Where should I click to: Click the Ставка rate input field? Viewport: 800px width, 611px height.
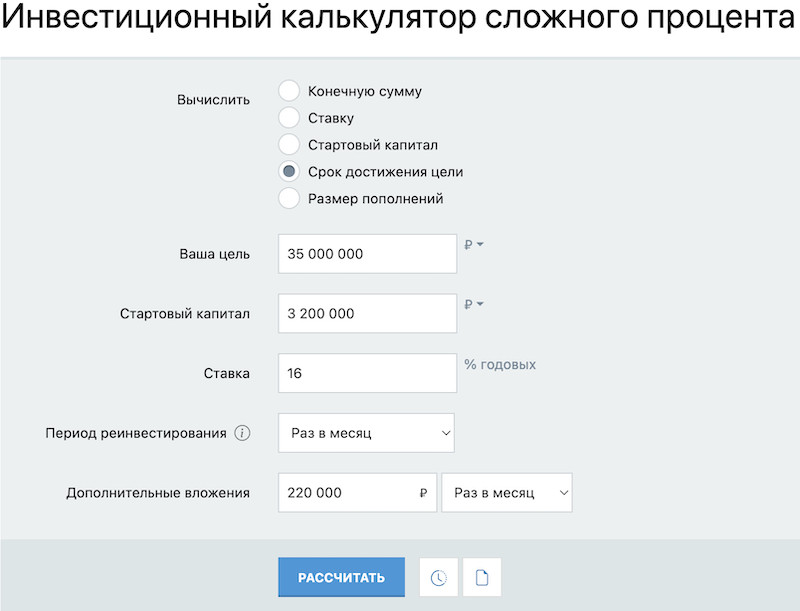[367, 373]
